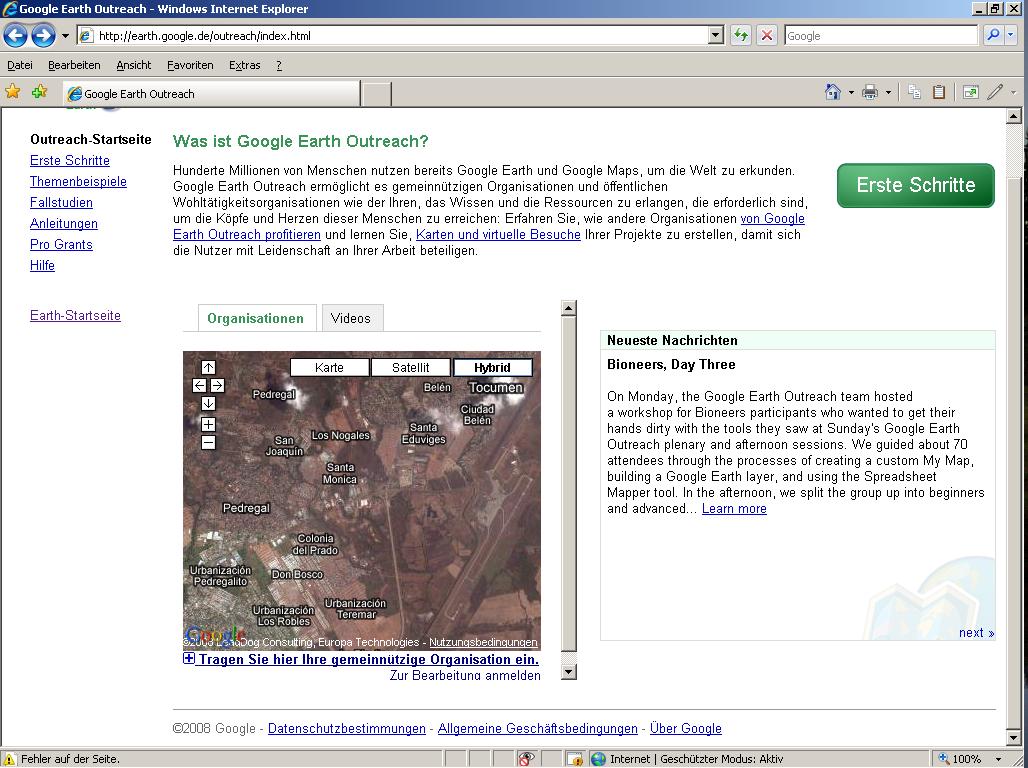The width and height of the screenshot is (1028, 768).
Task: Open the Bearbeiten menu
Action: click(74, 65)
